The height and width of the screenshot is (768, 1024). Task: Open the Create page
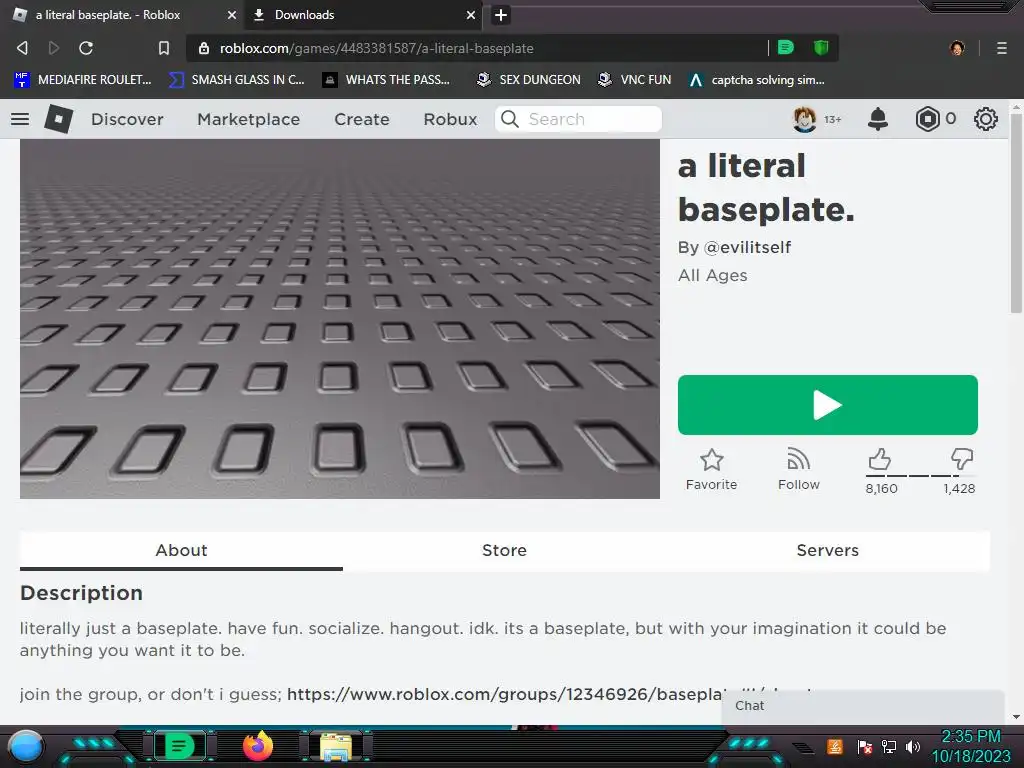[362, 120]
